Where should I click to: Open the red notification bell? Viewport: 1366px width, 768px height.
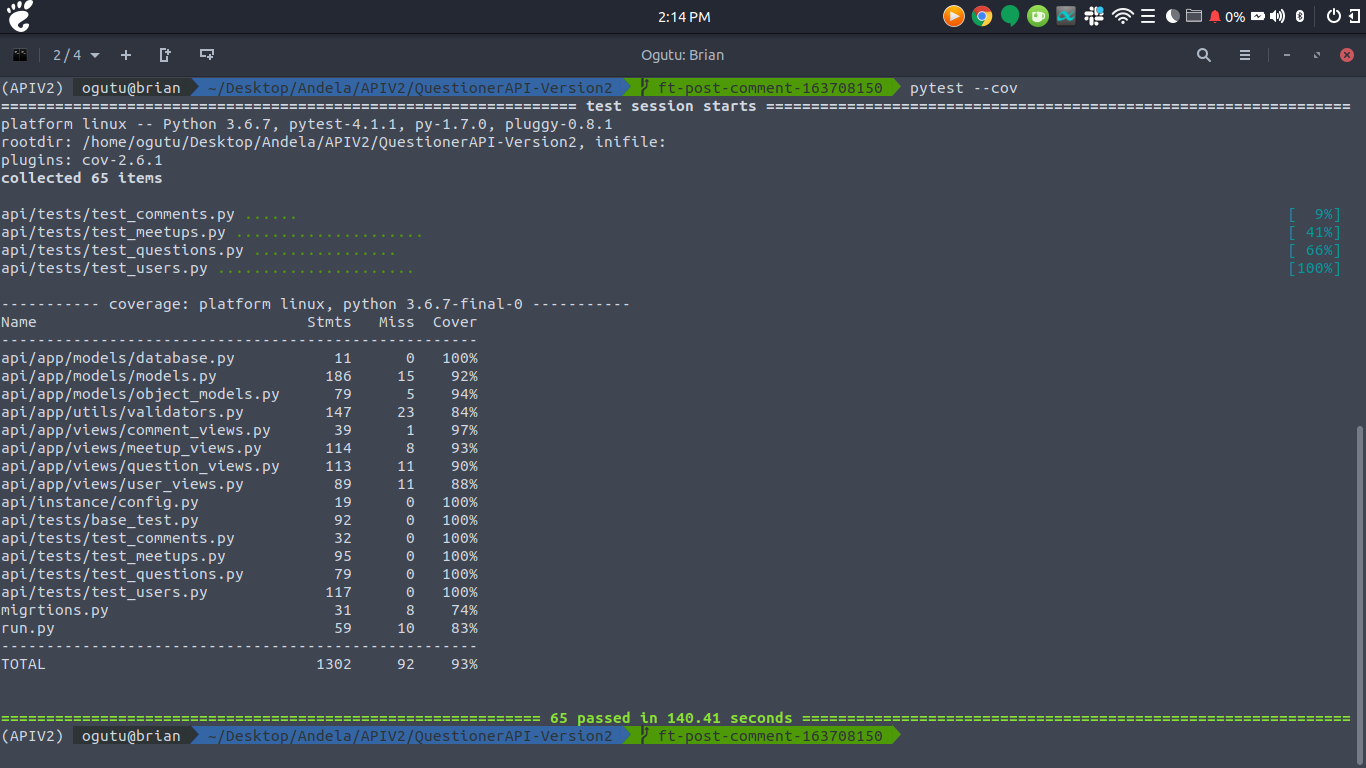(1215, 16)
